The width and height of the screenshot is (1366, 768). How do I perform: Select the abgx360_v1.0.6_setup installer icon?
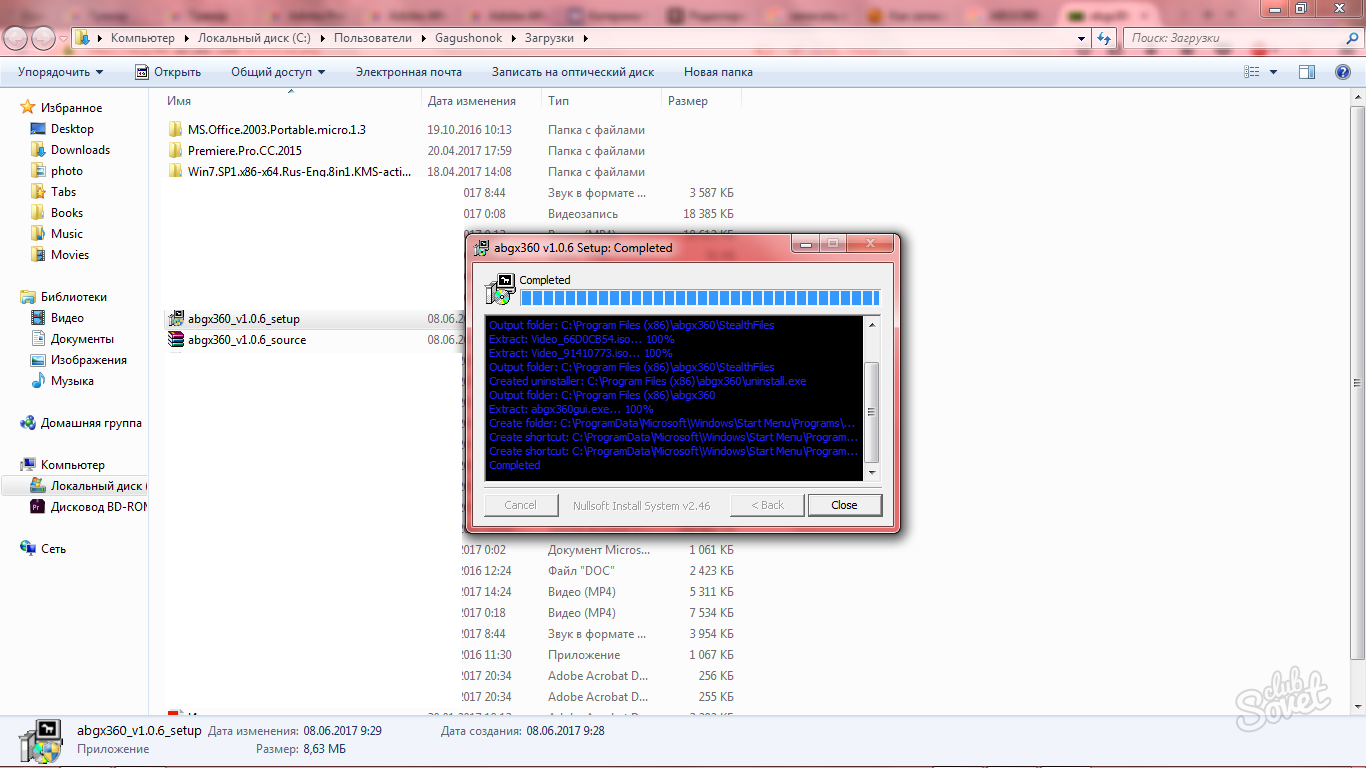pyautogui.click(x=176, y=319)
